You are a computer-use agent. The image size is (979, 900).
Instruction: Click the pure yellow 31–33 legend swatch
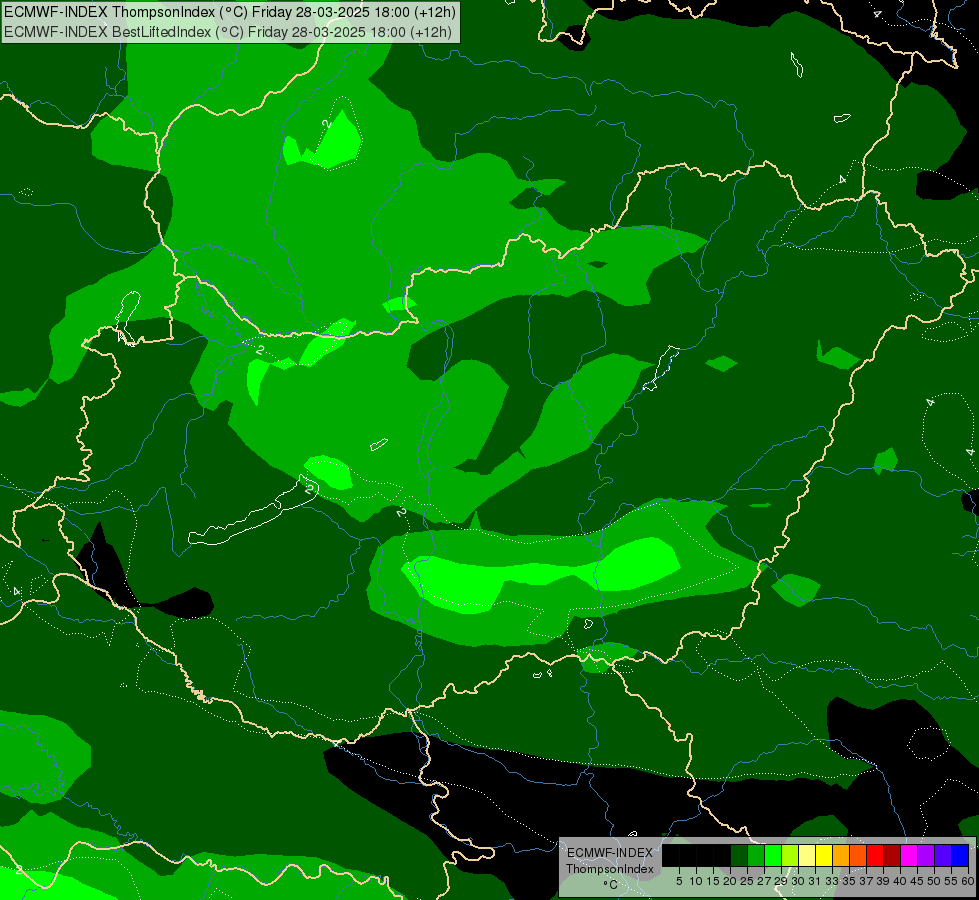tap(824, 855)
